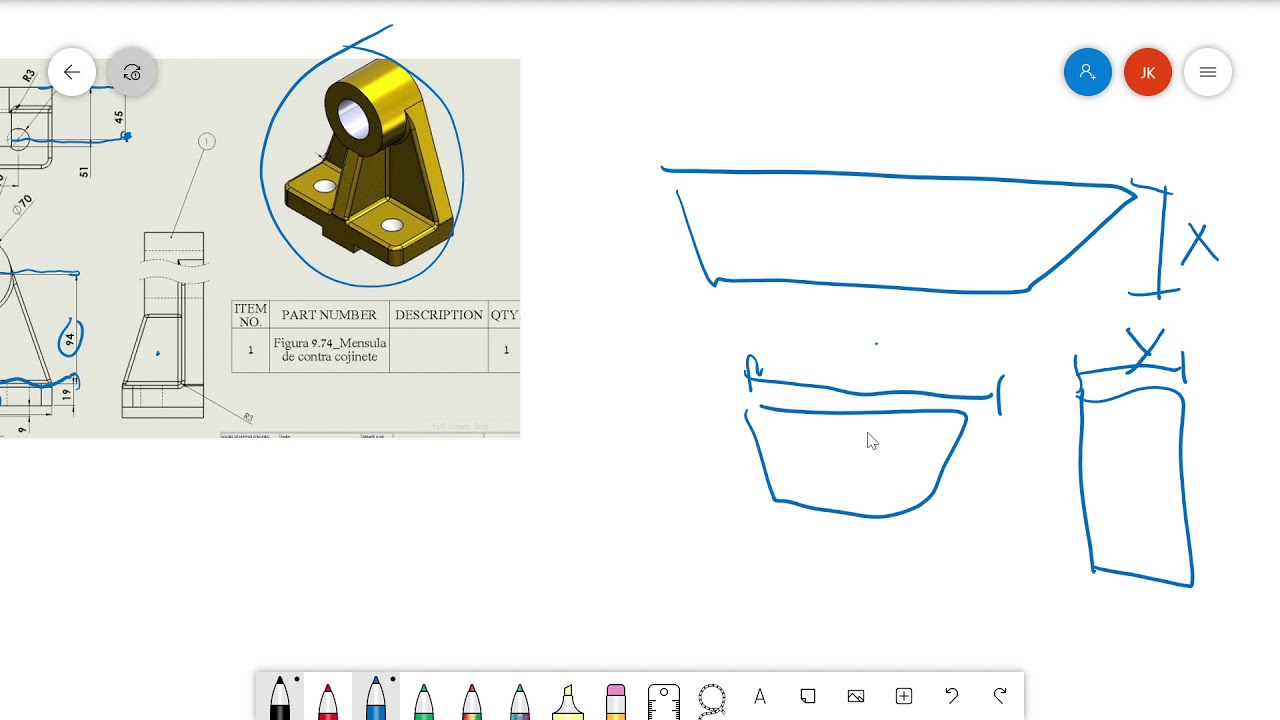The width and height of the screenshot is (1280, 720).
Task: Go back with the arrow button
Action: click(x=72, y=72)
